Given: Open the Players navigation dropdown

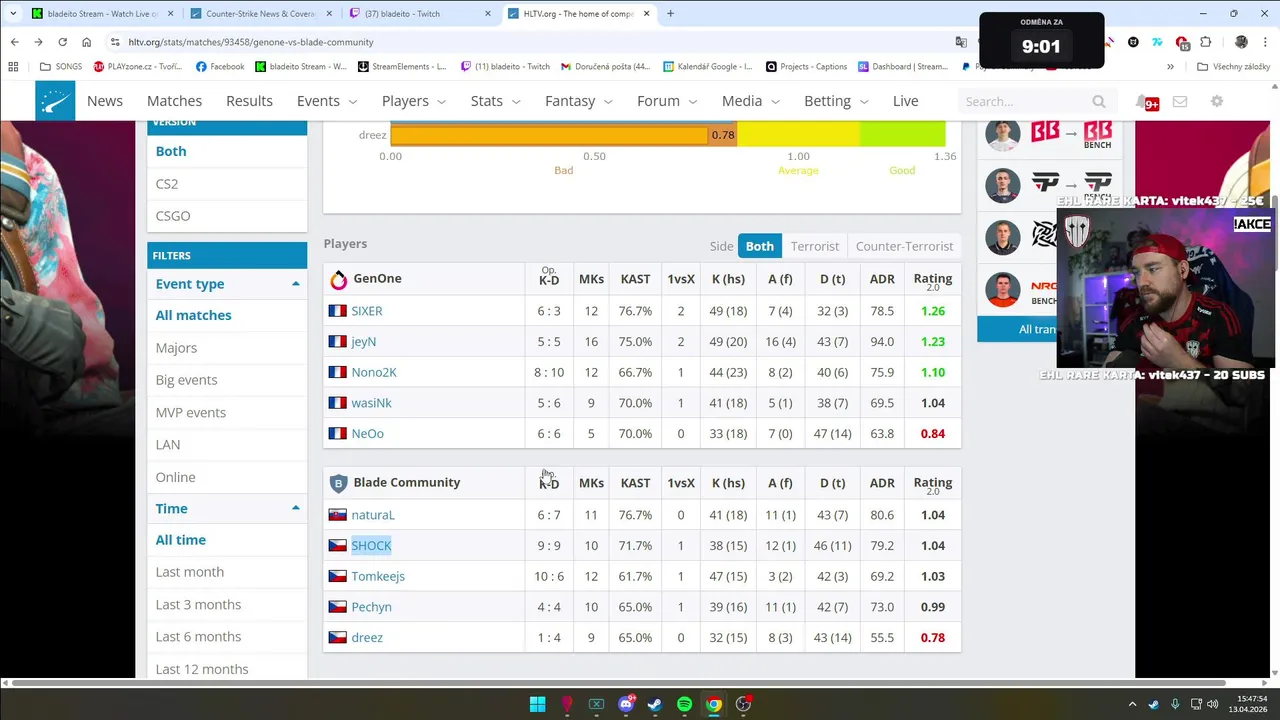Looking at the screenshot, I should (x=414, y=101).
